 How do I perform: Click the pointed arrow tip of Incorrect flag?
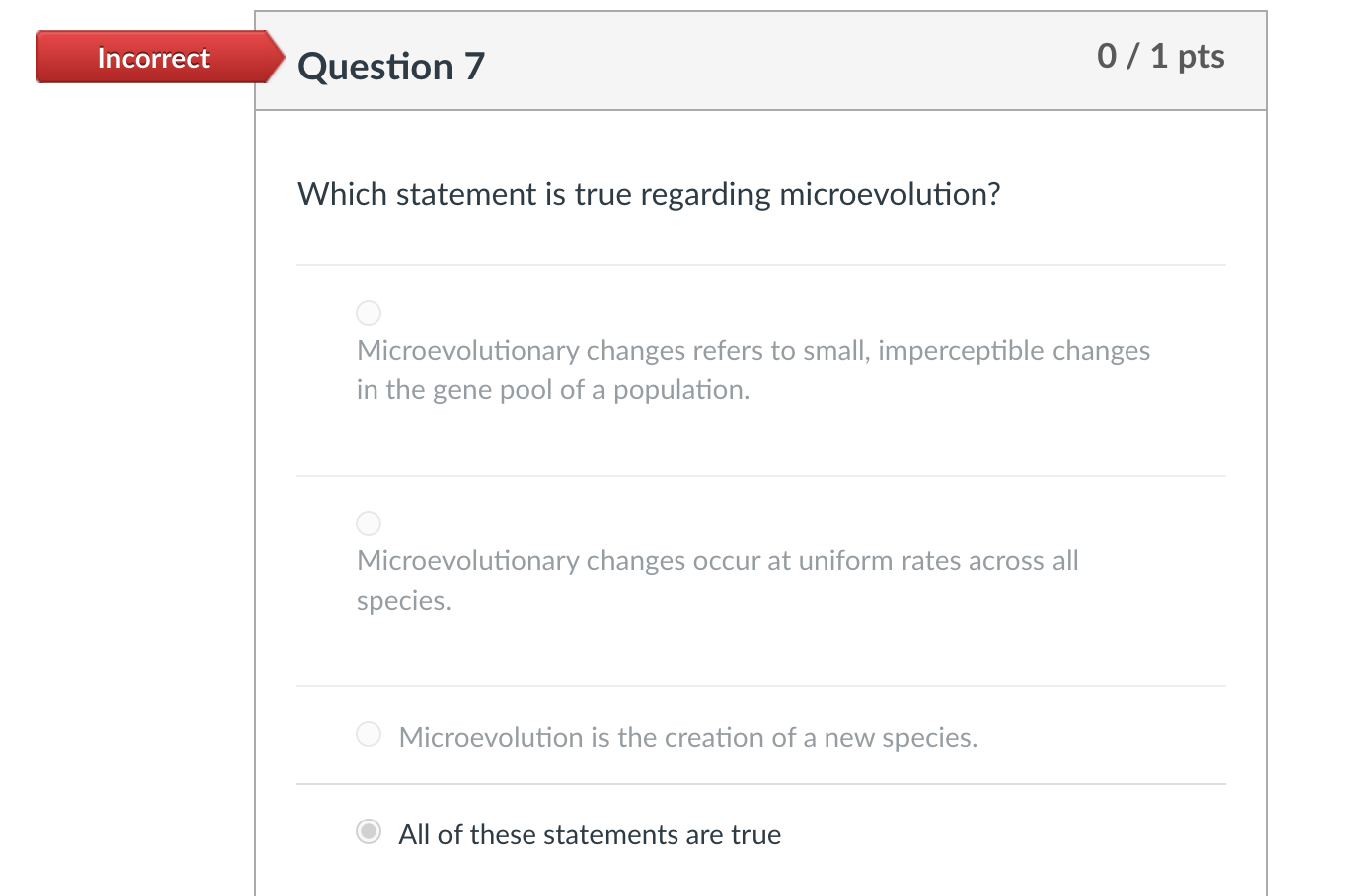[275, 57]
